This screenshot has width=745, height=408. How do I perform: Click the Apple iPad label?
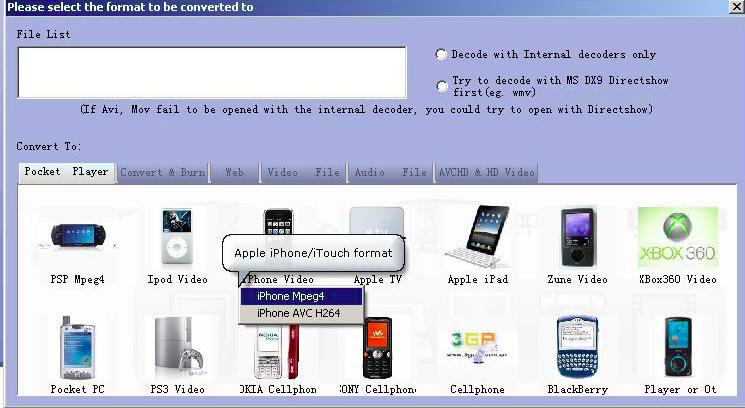[x=478, y=279]
